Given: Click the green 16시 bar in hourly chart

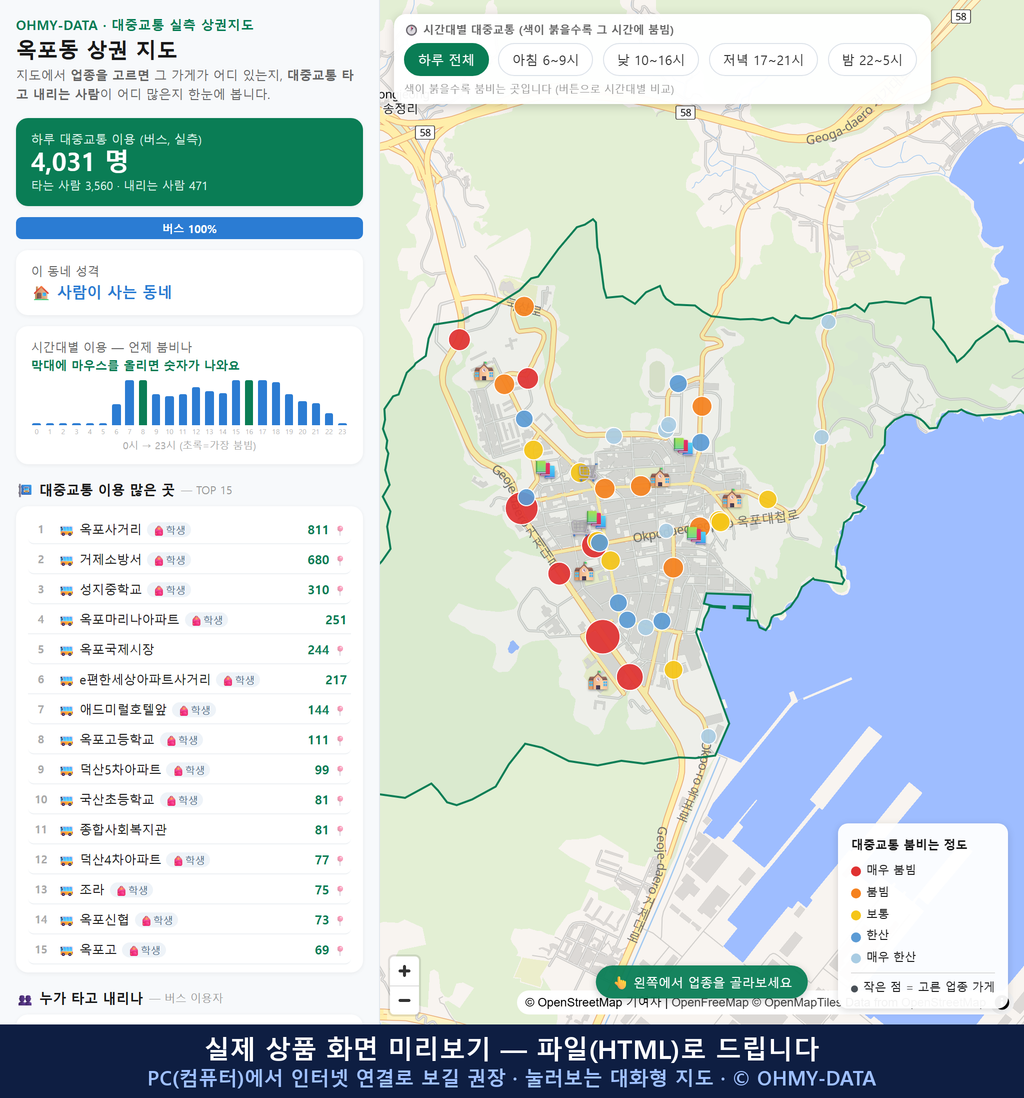Looking at the screenshot, I should (x=249, y=403).
